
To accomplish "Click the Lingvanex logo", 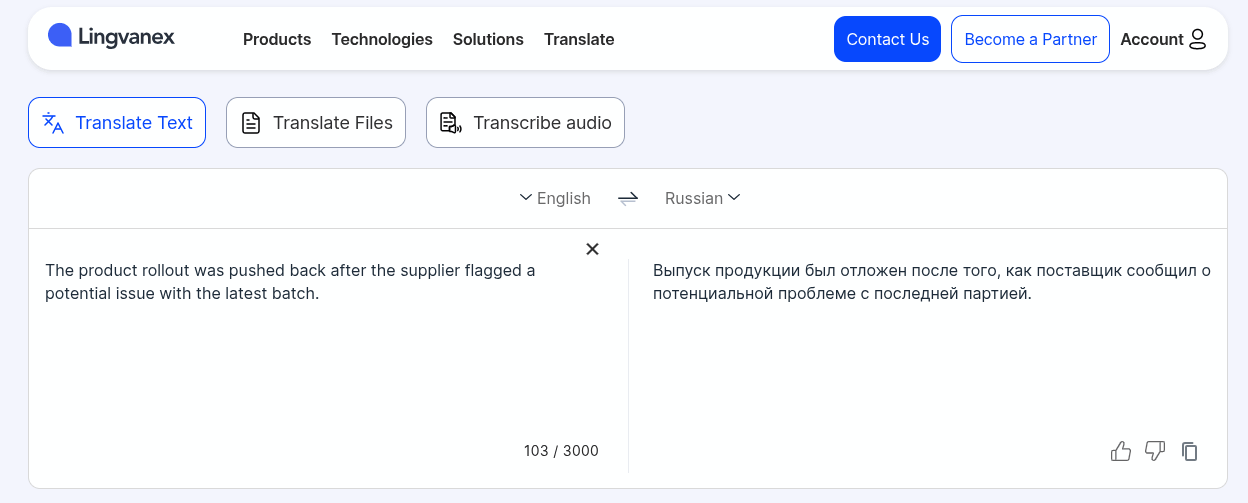I will [x=111, y=37].
